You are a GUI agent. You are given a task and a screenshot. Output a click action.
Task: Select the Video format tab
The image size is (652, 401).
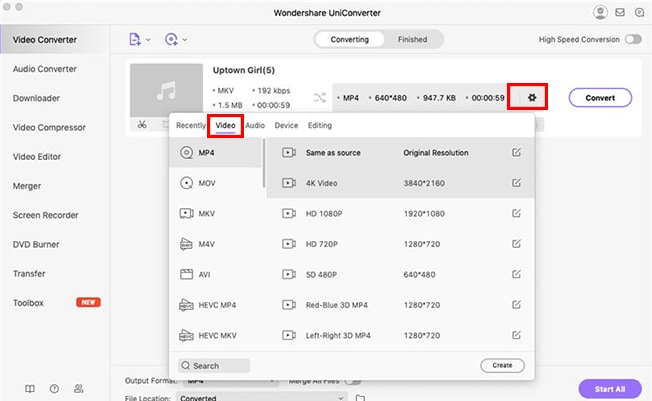pos(225,125)
